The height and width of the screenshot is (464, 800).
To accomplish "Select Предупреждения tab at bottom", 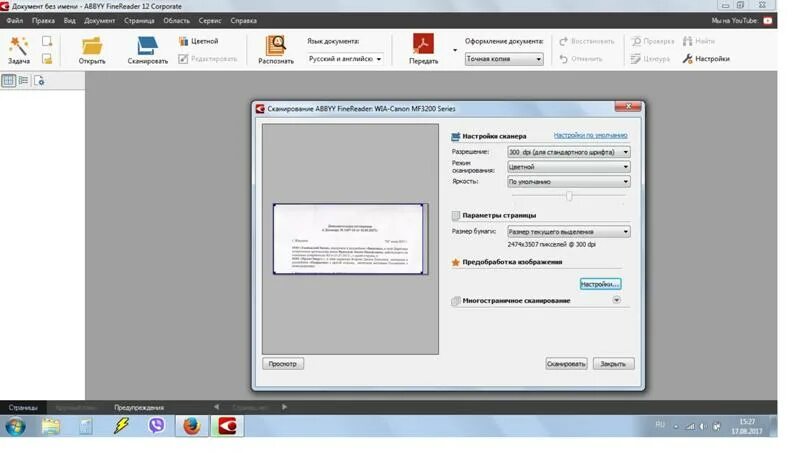I will (x=139, y=408).
